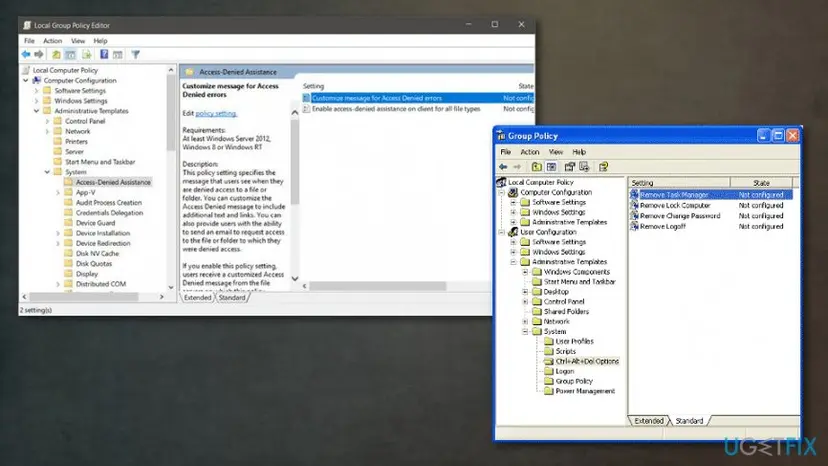Click Customize message for Access Denied errors policy icon
Screen dimensions: 828x466
pos(306,98)
